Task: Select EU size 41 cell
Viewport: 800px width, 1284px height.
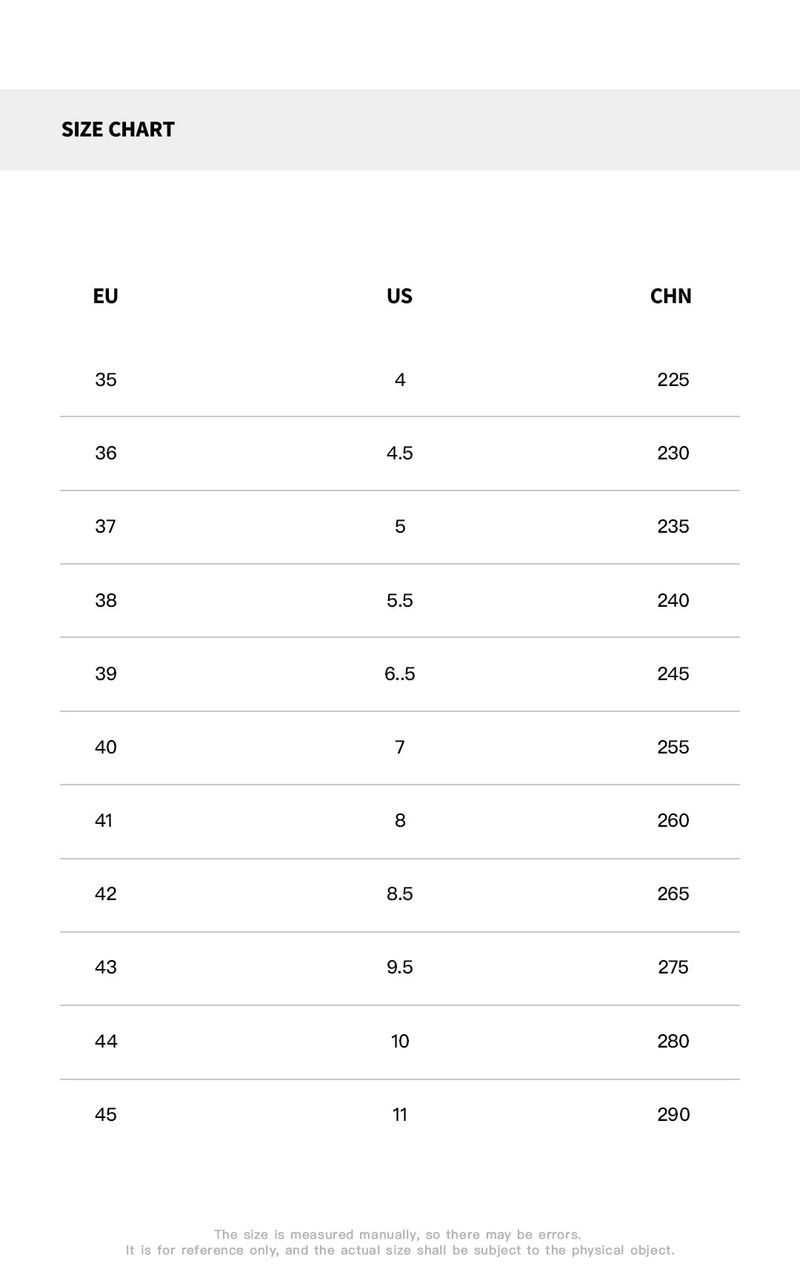Action: pos(104,821)
